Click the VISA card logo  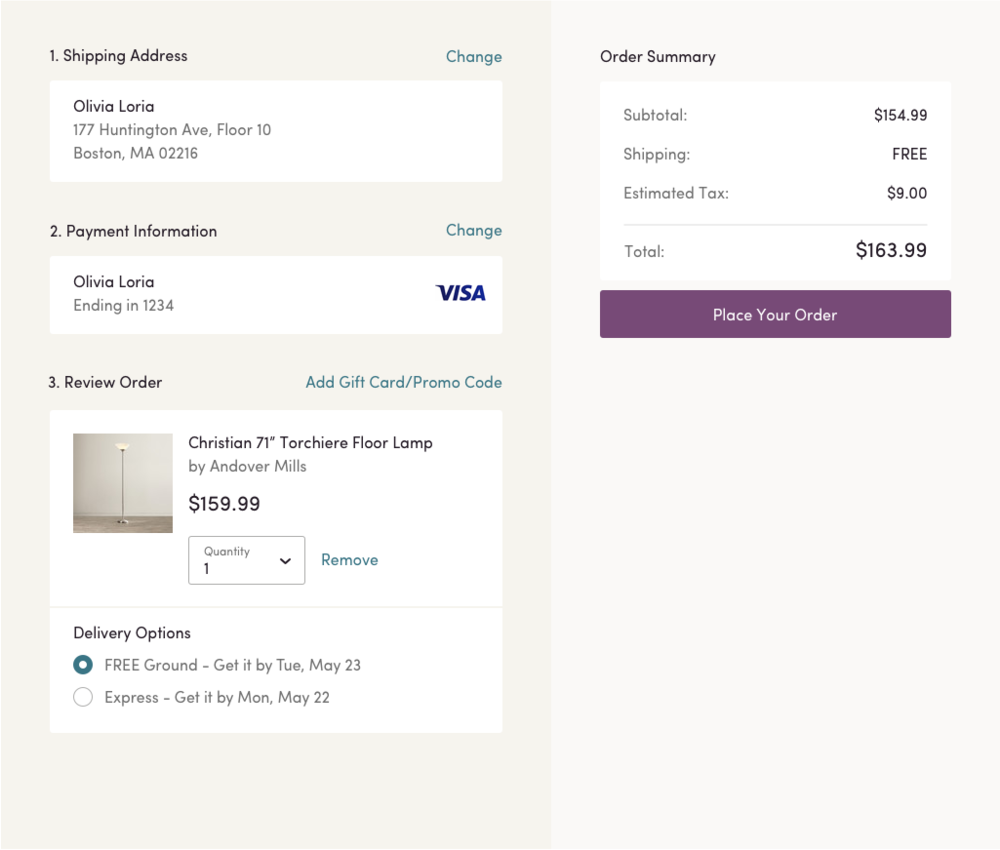(460, 293)
